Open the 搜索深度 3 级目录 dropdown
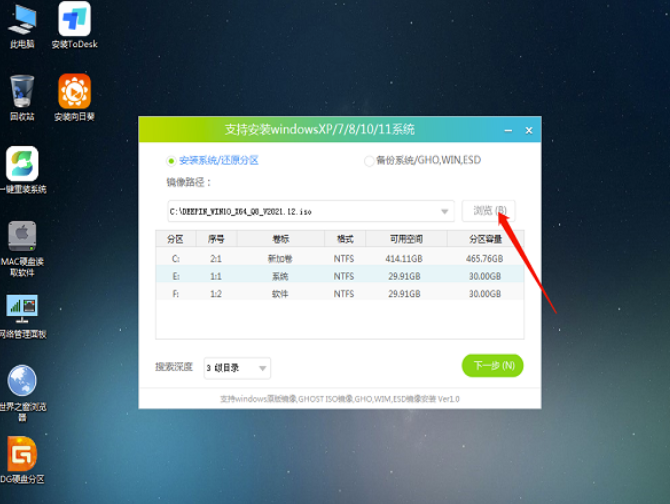The width and height of the screenshot is (670, 504). 237,368
